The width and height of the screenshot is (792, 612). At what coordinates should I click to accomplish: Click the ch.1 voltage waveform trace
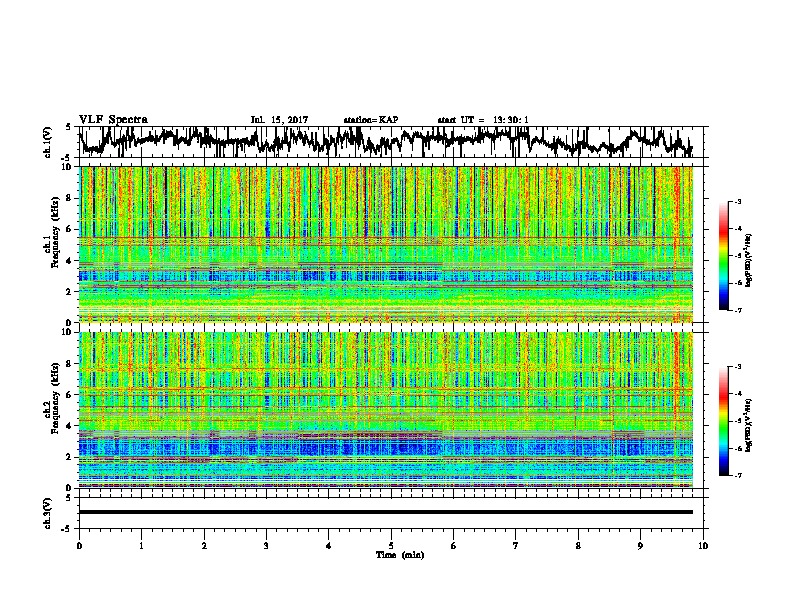pyautogui.click(x=385, y=142)
